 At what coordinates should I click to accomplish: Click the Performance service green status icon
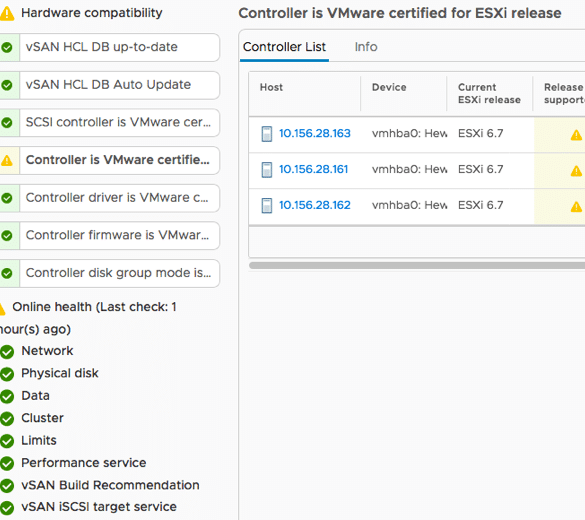7,463
